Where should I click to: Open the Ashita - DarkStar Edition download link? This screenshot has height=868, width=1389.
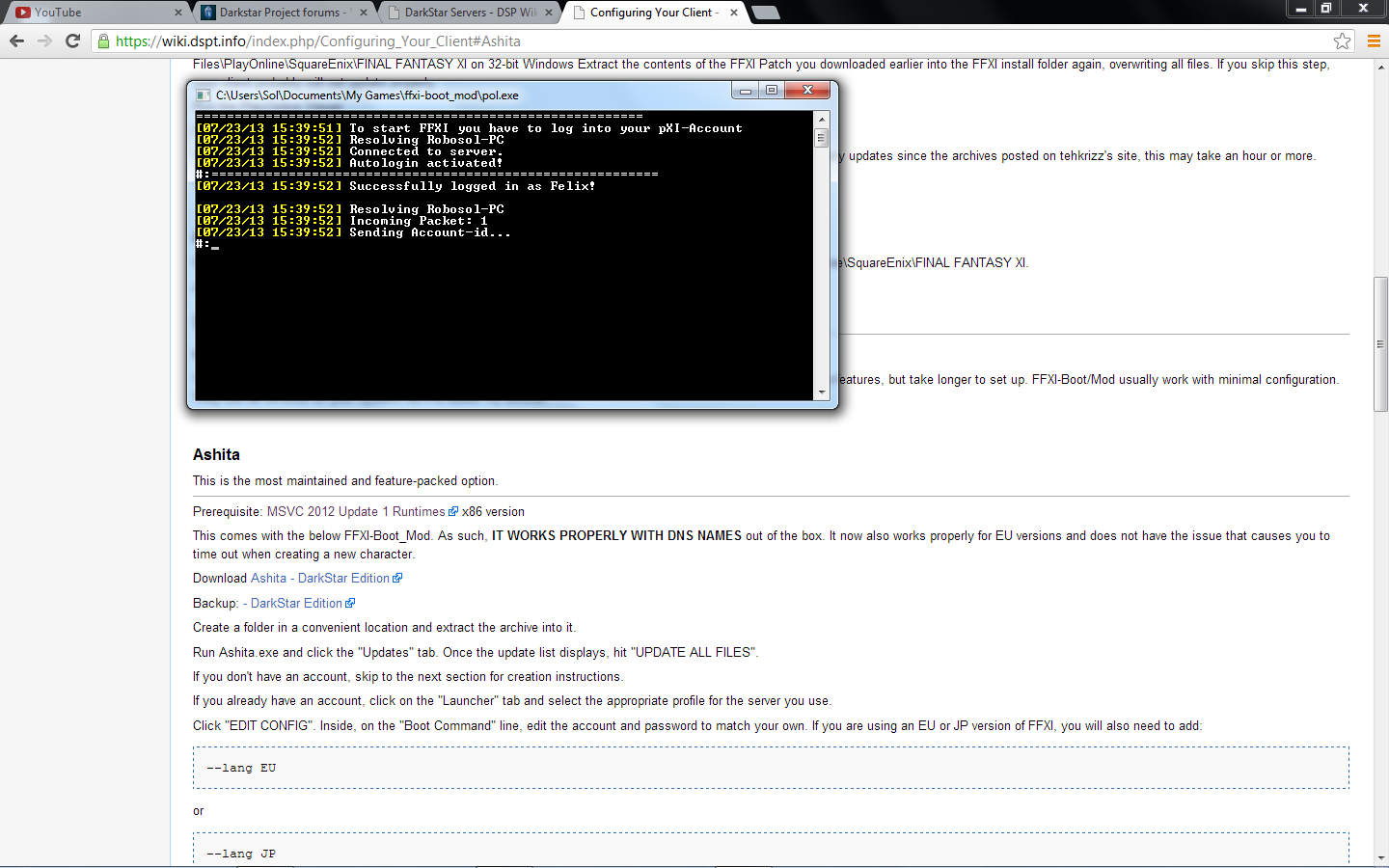point(320,579)
